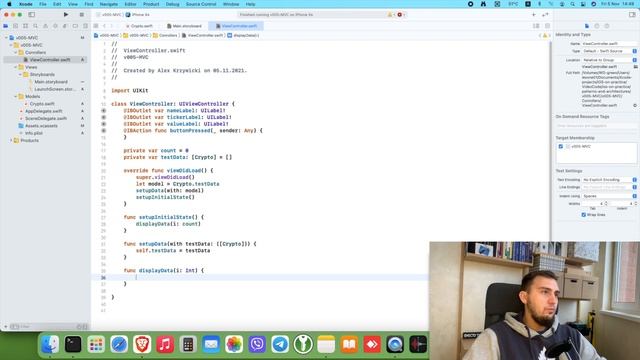Open the Library with the plus button
The width and height of the screenshot is (640, 360).
point(533,15)
